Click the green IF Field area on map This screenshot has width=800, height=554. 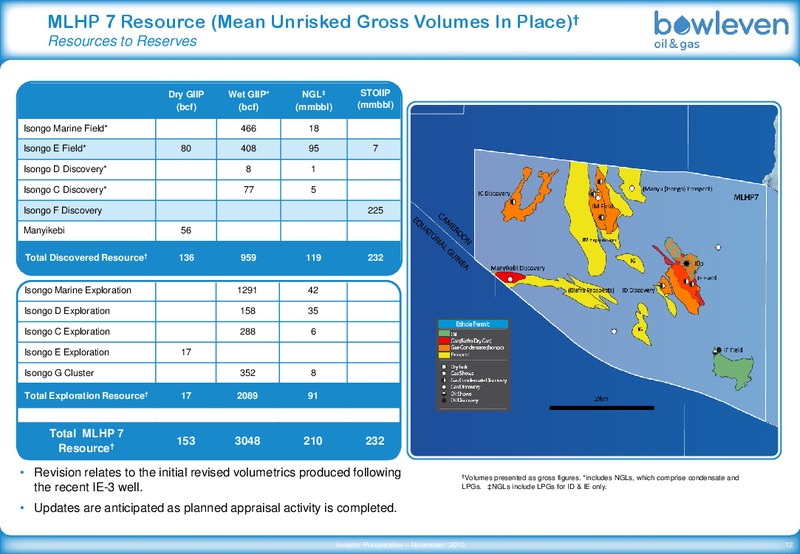(x=733, y=370)
